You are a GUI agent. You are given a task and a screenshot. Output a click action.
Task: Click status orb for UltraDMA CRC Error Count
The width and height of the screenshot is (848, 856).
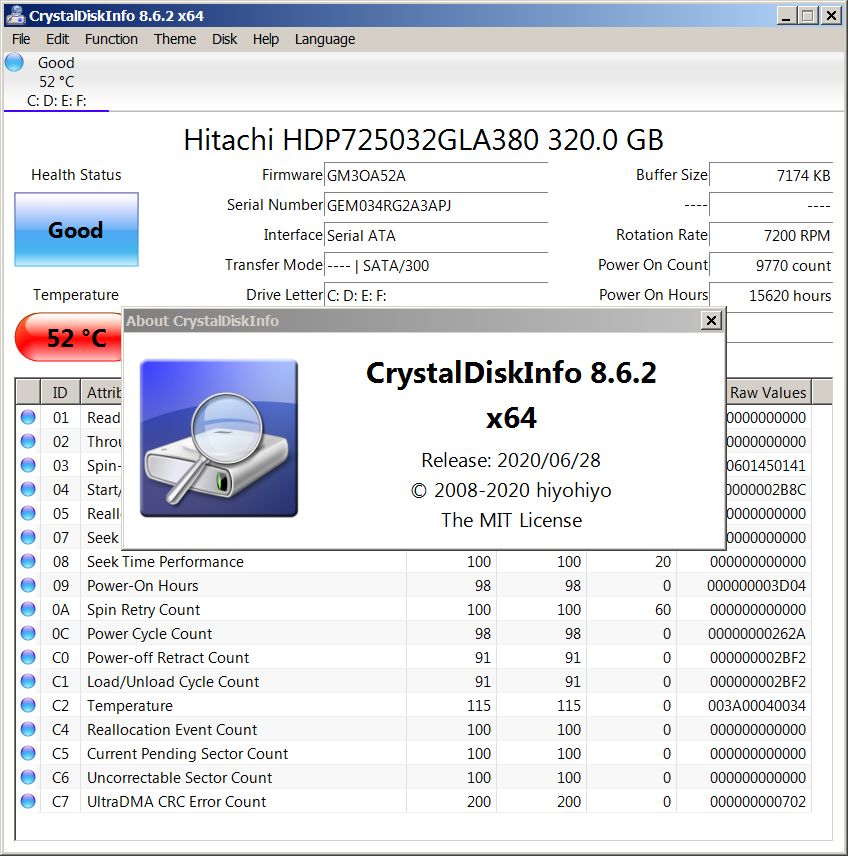pos(28,801)
